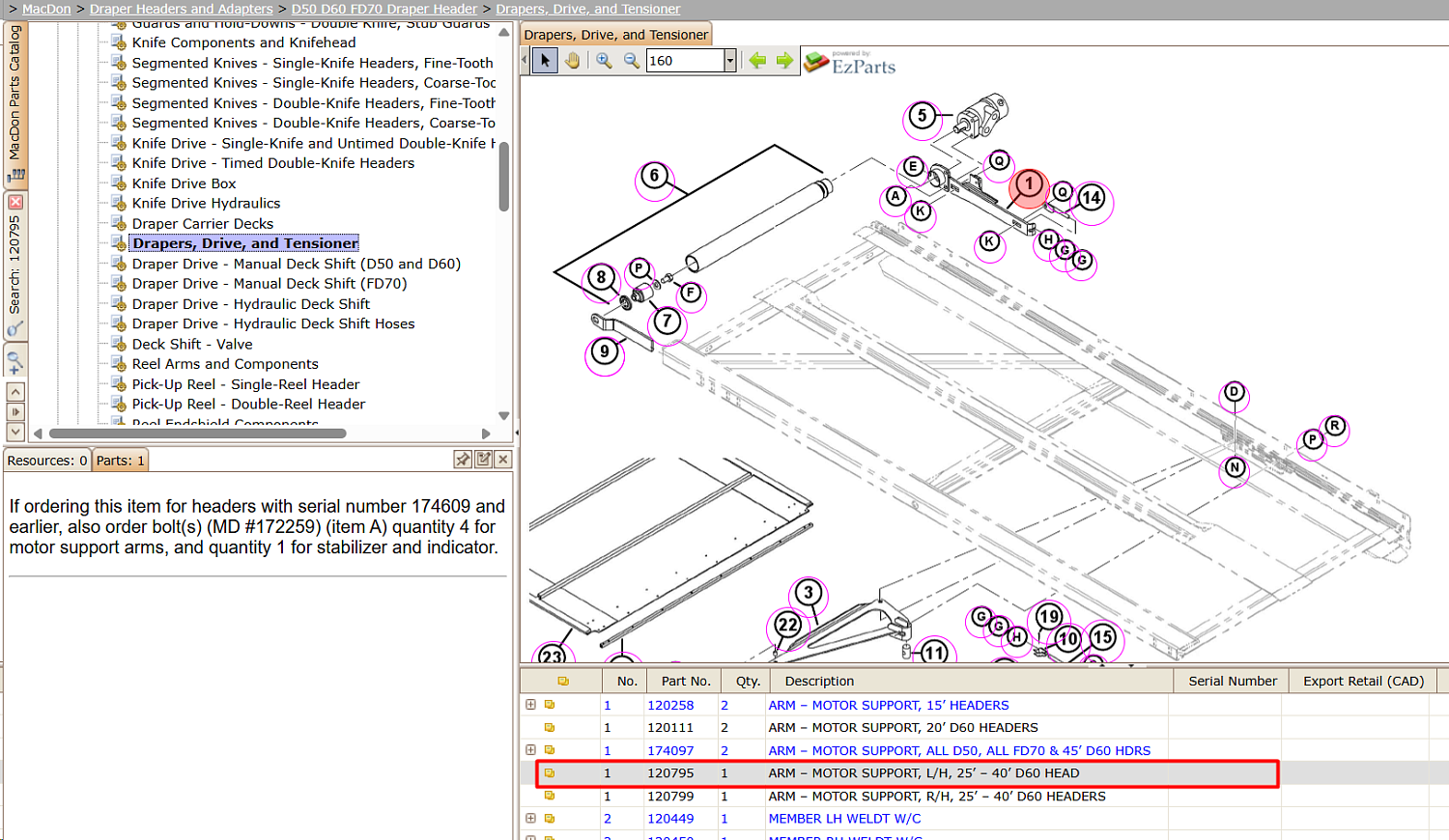Click tree panel vertical scrollbar thumb

(503, 177)
